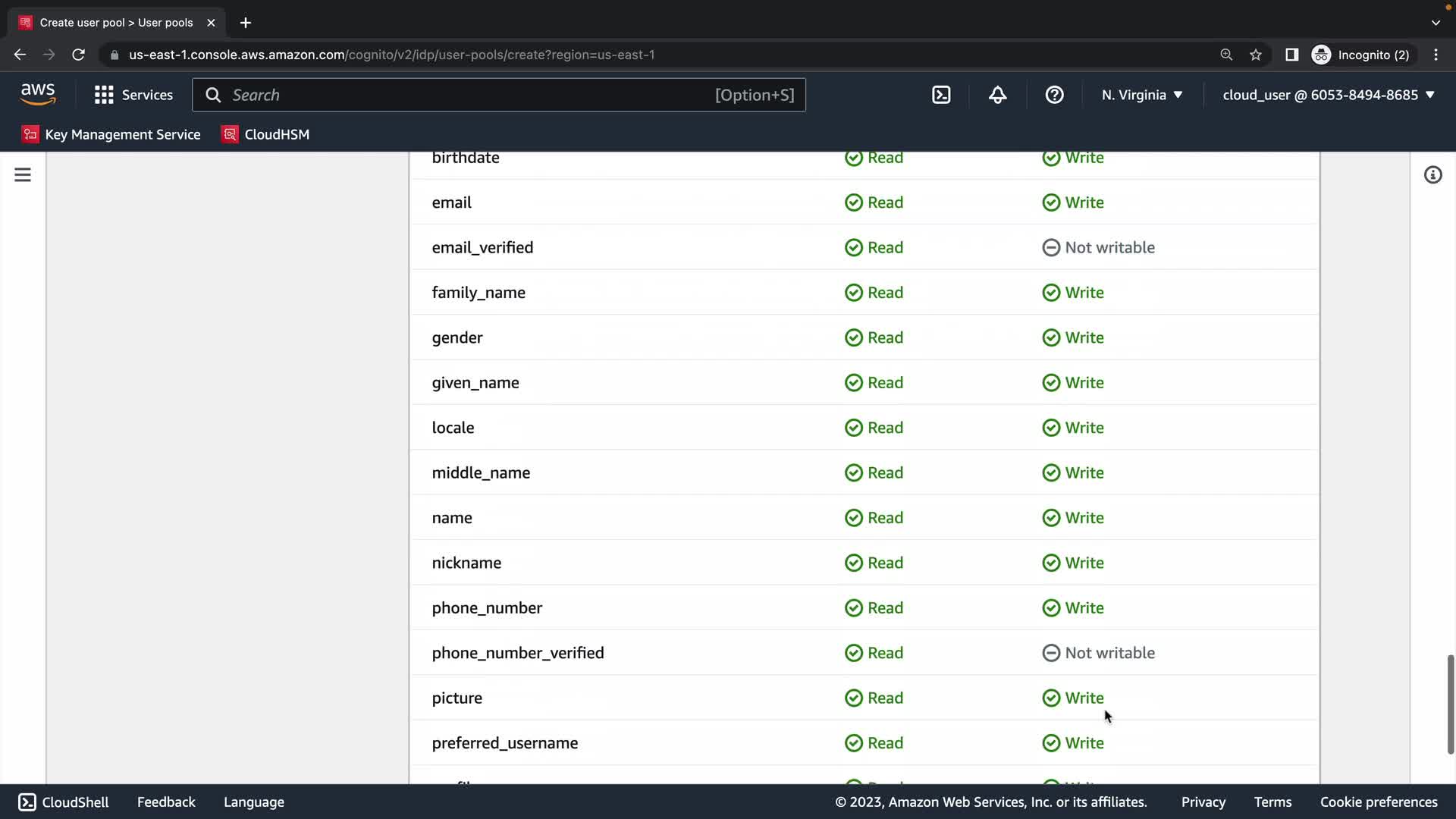Click the AWS logo home icon
1456x819 pixels.
(38, 95)
